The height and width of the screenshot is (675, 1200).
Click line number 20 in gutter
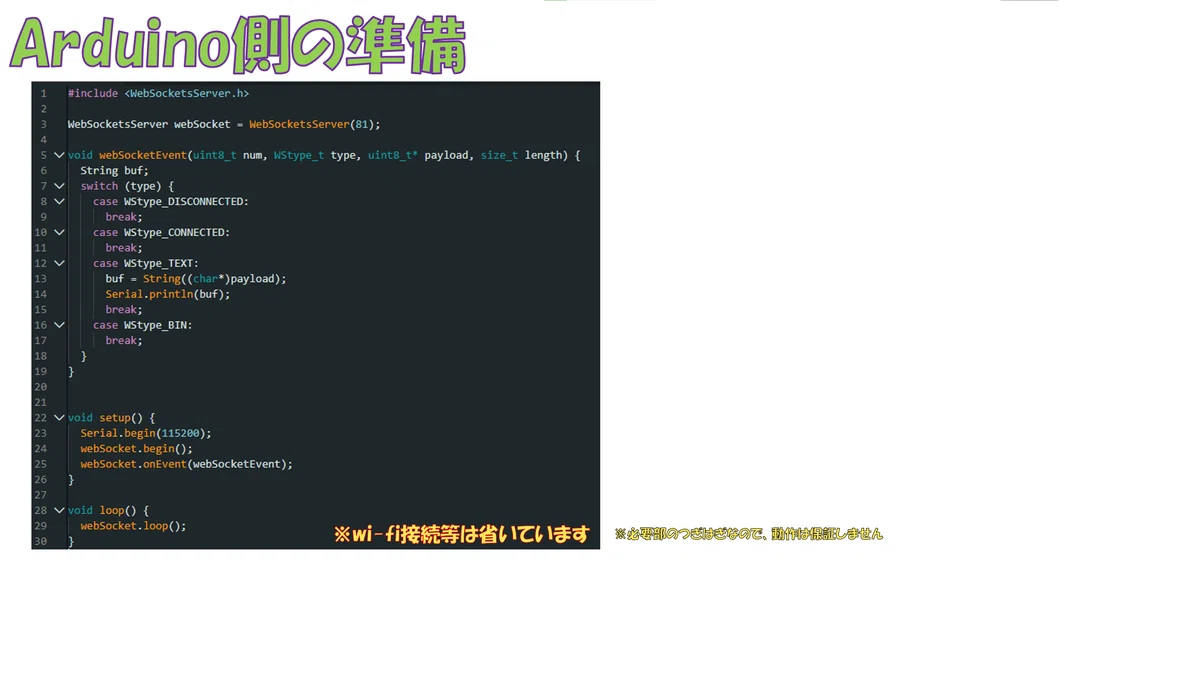pyautogui.click(x=41, y=387)
